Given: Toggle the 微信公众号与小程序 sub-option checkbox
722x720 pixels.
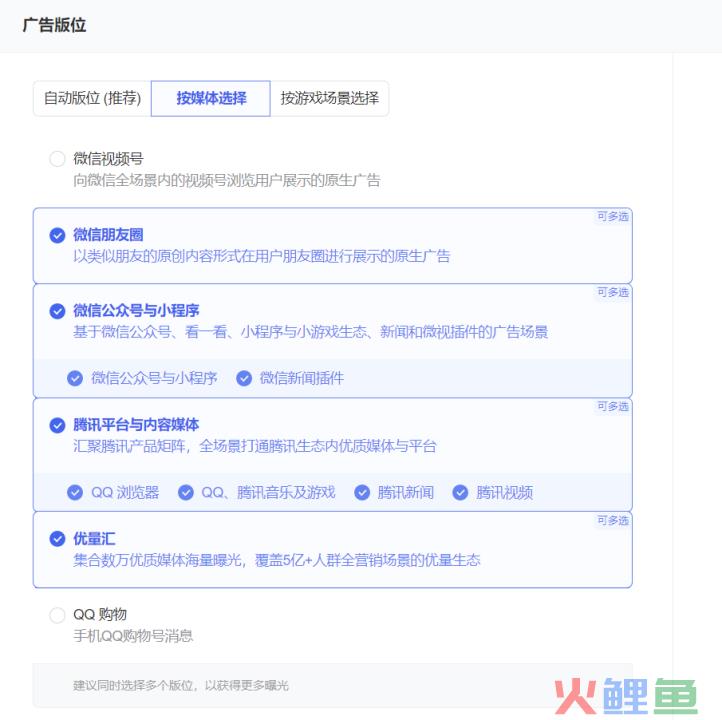Looking at the screenshot, I should (x=75, y=378).
